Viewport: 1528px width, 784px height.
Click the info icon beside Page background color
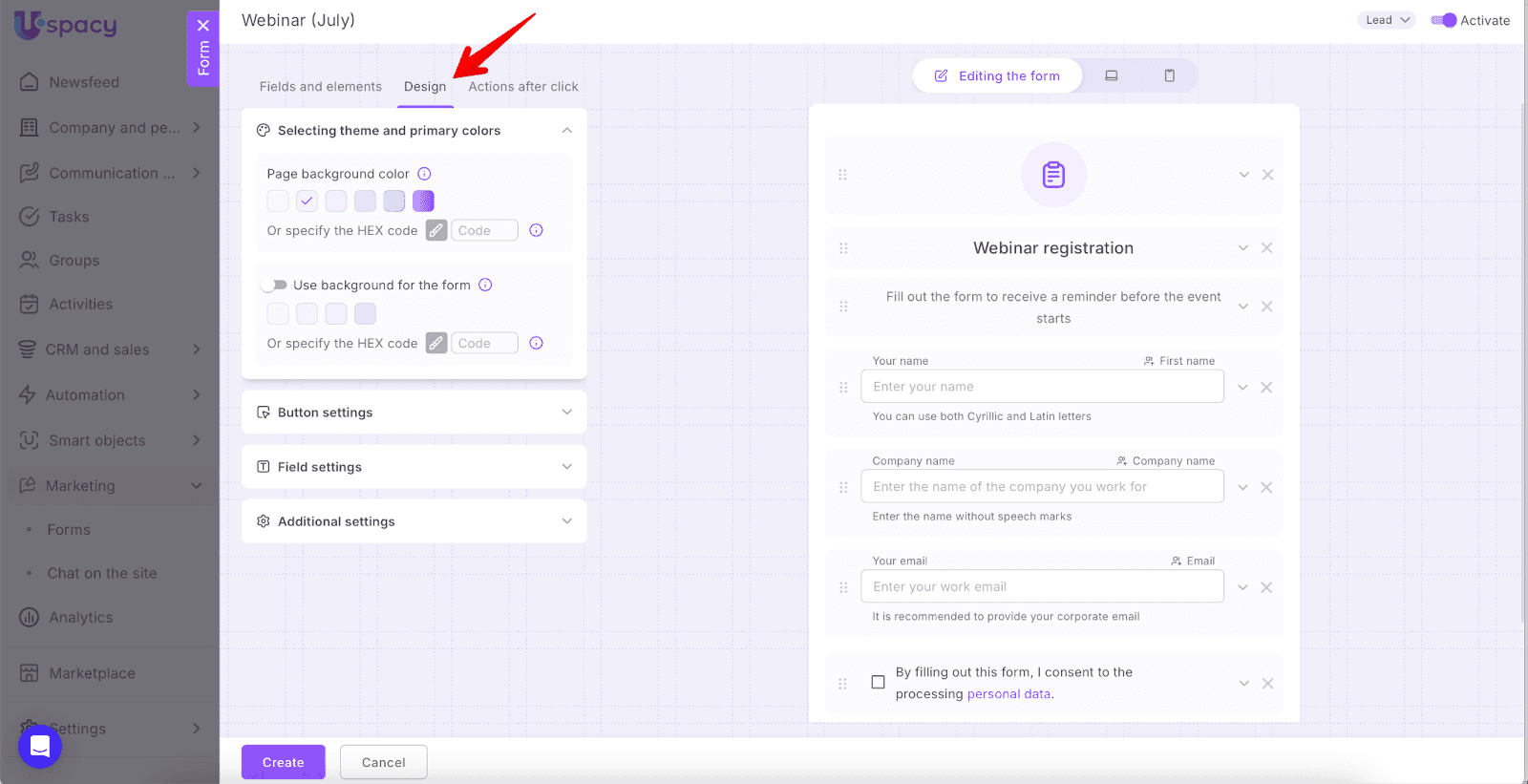click(x=425, y=174)
